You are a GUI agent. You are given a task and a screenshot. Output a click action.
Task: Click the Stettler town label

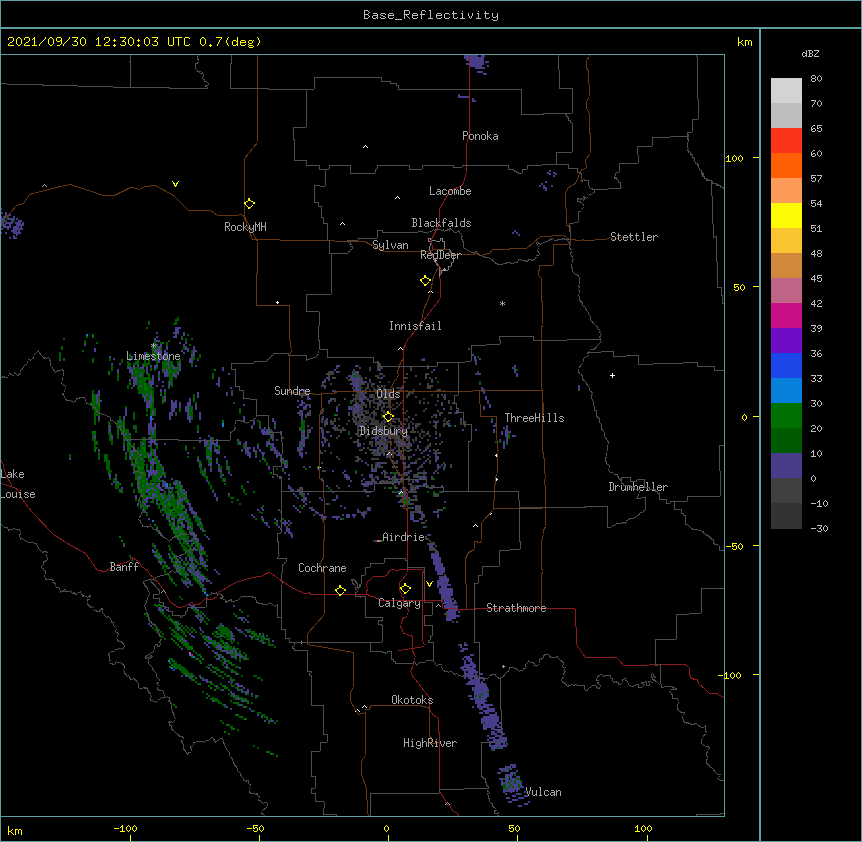634,237
